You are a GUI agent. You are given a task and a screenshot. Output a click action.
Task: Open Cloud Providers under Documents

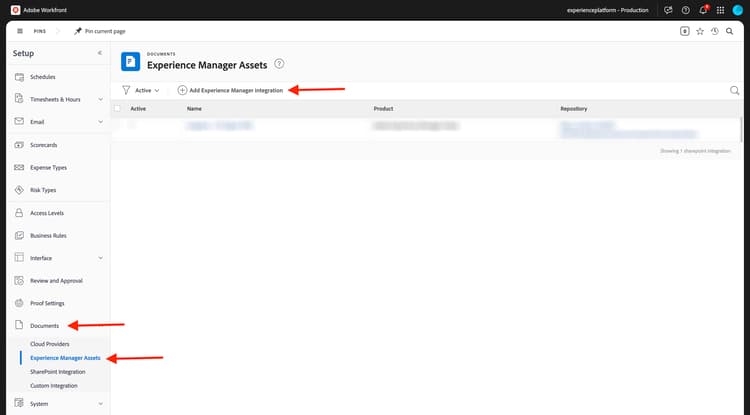pyautogui.click(x=50, y=344)
